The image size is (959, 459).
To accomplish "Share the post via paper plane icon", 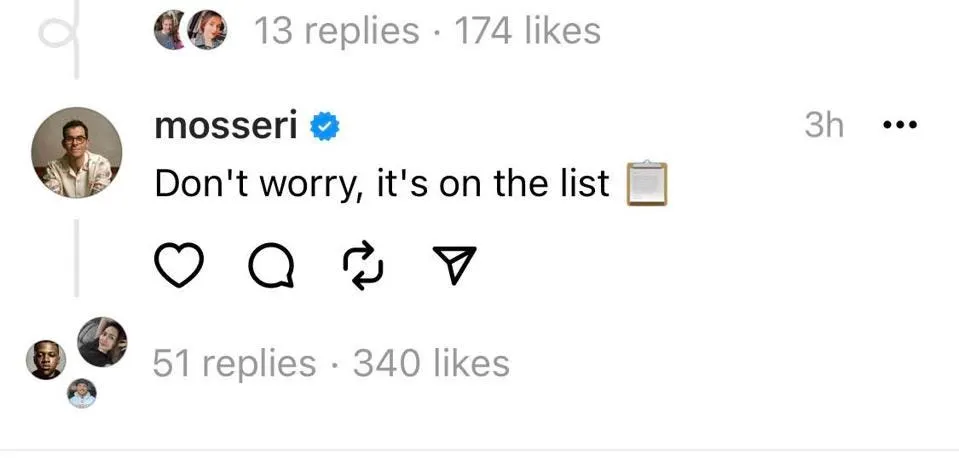I will [454, 265].
